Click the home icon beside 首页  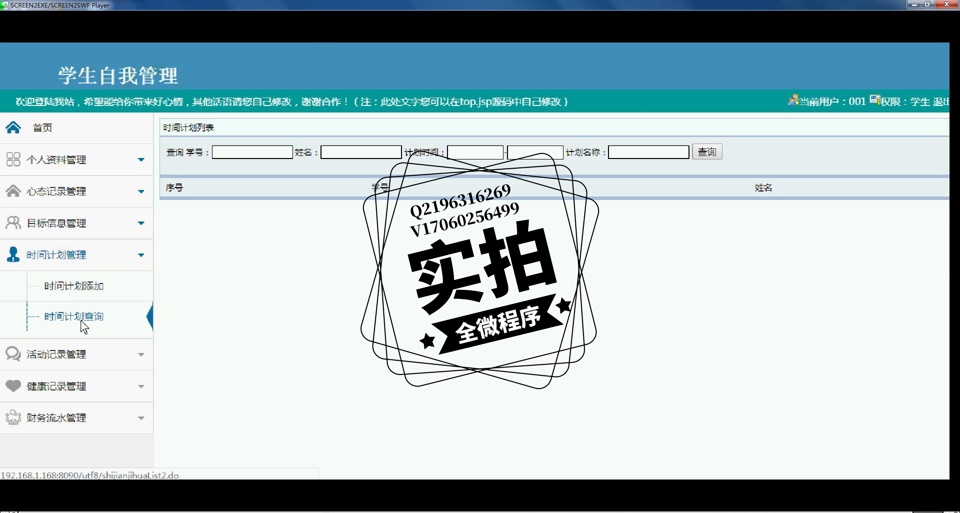(13, 127)
